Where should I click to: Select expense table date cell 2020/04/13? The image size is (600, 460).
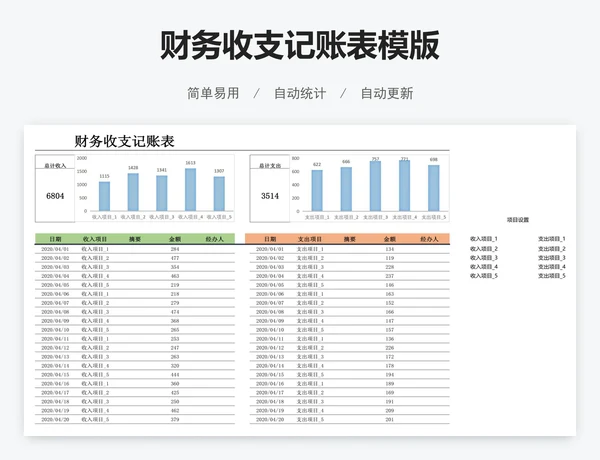[x=270, y=357]
